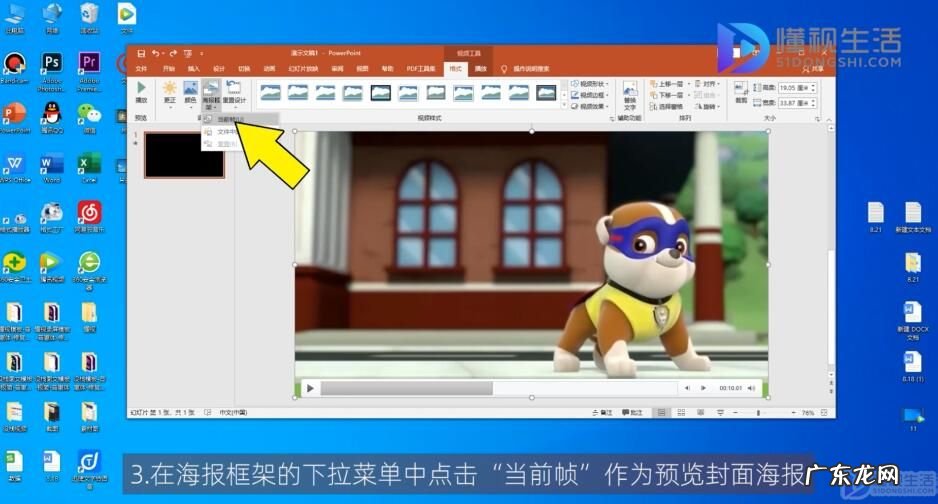Screen dimensions: 938x504
Task: Select the dark-framed fifth video style thumbnail
Action: click(380, 92)
